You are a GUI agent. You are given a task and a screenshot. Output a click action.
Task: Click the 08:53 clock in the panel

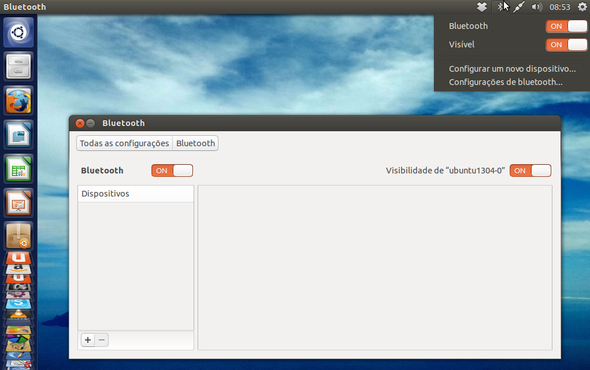click(560, 7)
